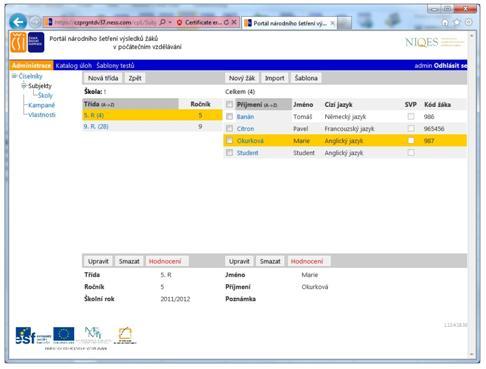Viewport: 486px width, 369px height.
Task: Click the browser address bar URL
Action: tap(105, 22)
